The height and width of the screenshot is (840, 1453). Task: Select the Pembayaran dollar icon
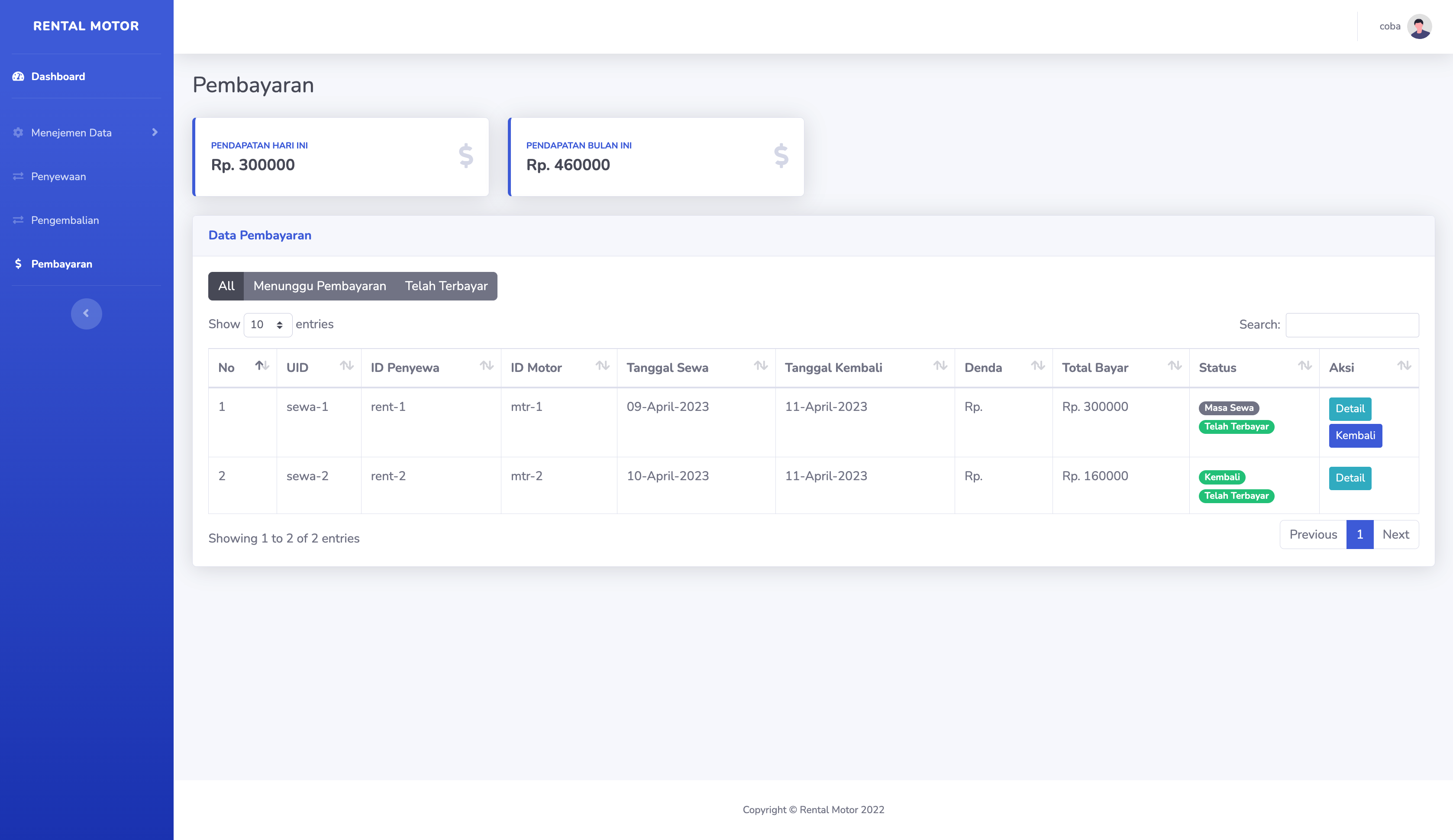[x=18, y=263]
